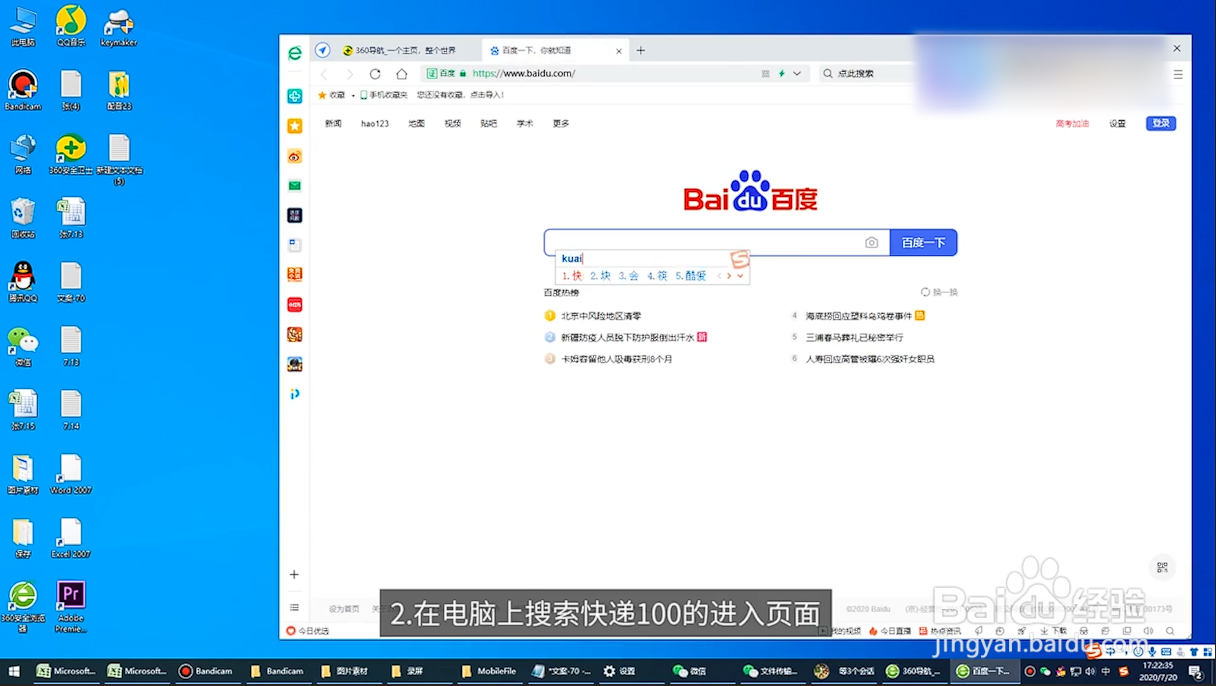Open the green mail sidebar icon
1216x686 pixels.
295,185
